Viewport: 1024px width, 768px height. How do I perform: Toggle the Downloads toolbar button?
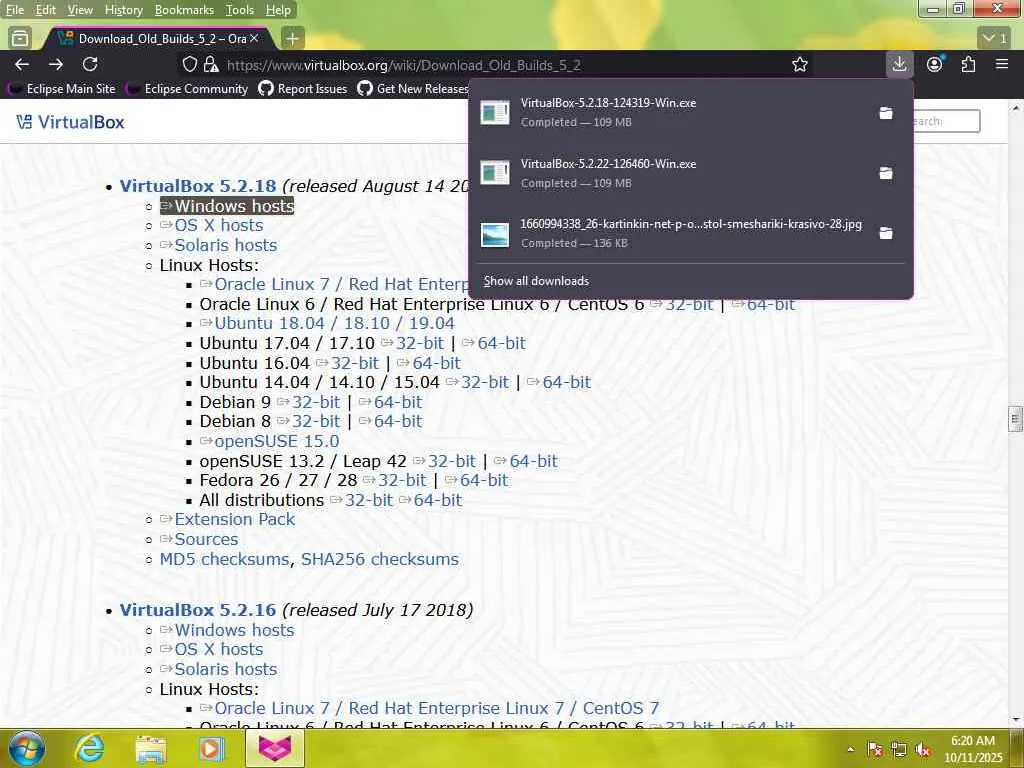(899, 64)
